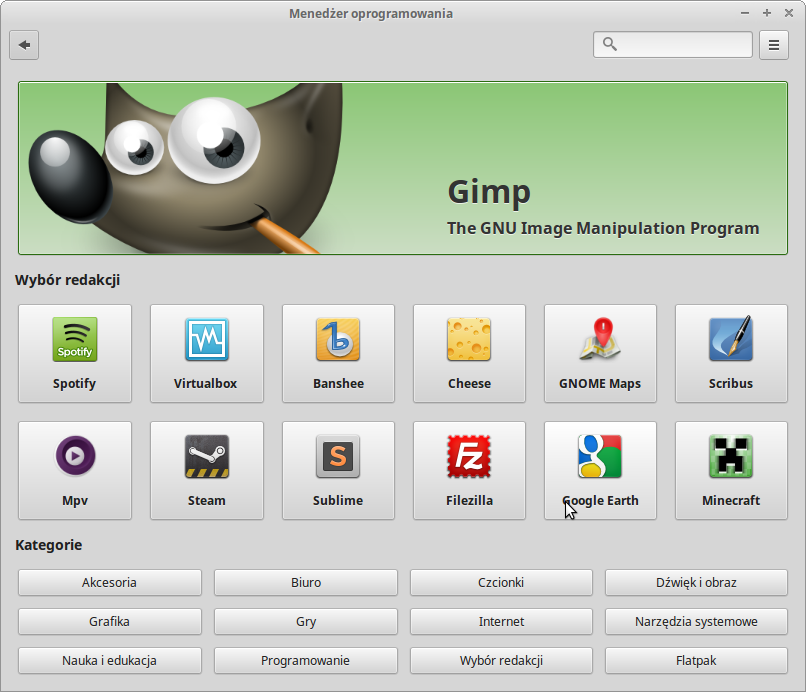
Task: Open the featured Gimp banner
Action: pyautogui.click(x=403, y=168)
